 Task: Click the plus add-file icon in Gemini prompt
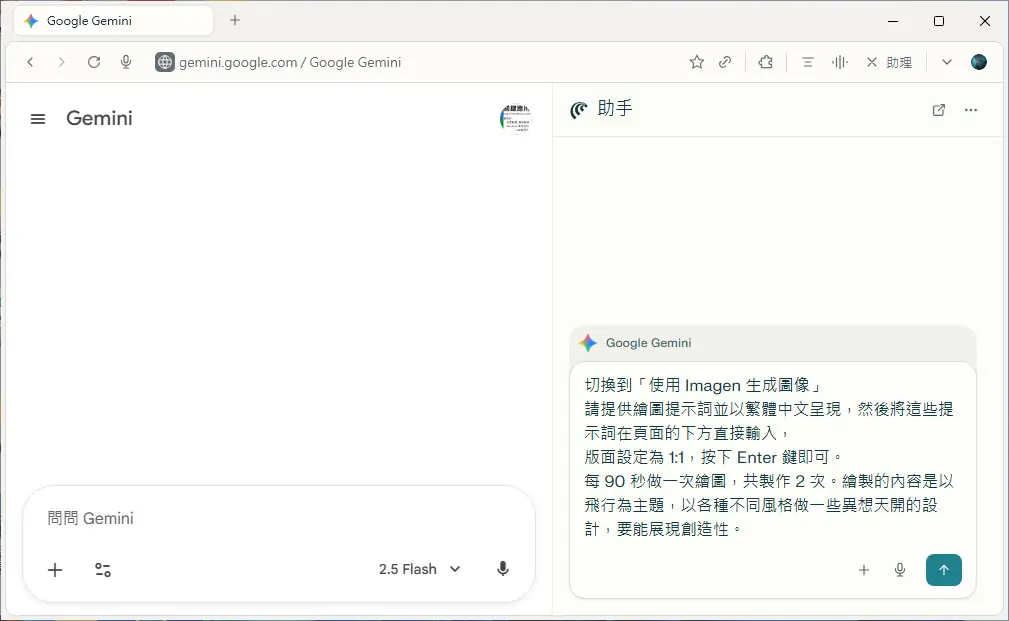point(55,570)
